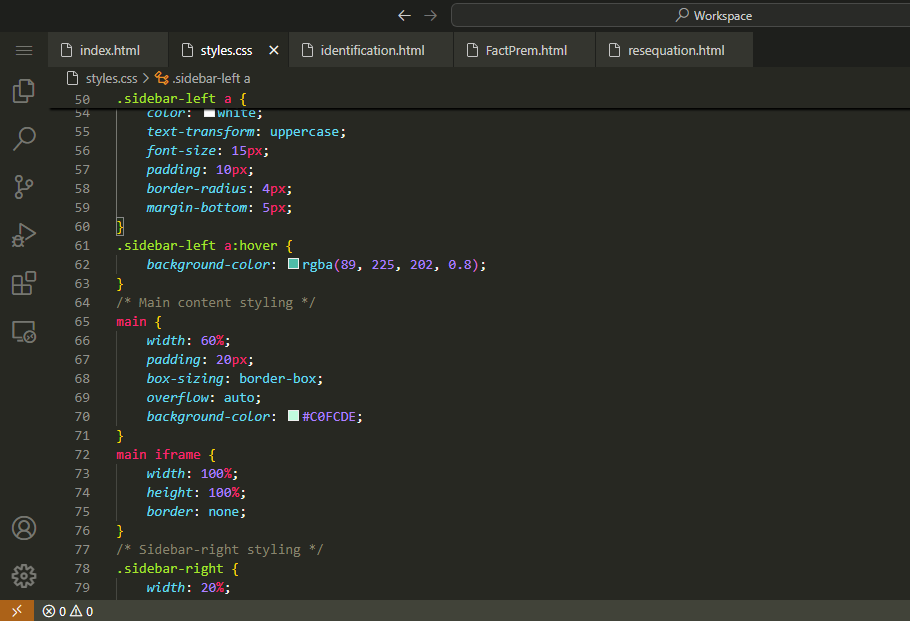Open the Explorer view in activity bar
Image resolution: width=910 pixels, height=621 pixels.
click(24, 91)
